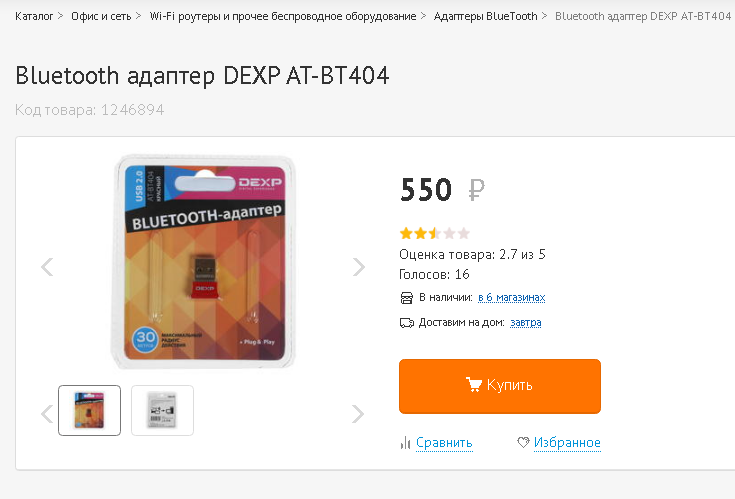This screenshot has width=735, height=499.
Task: Move thumbnail strip left with arrow
Action: [47, 414]
